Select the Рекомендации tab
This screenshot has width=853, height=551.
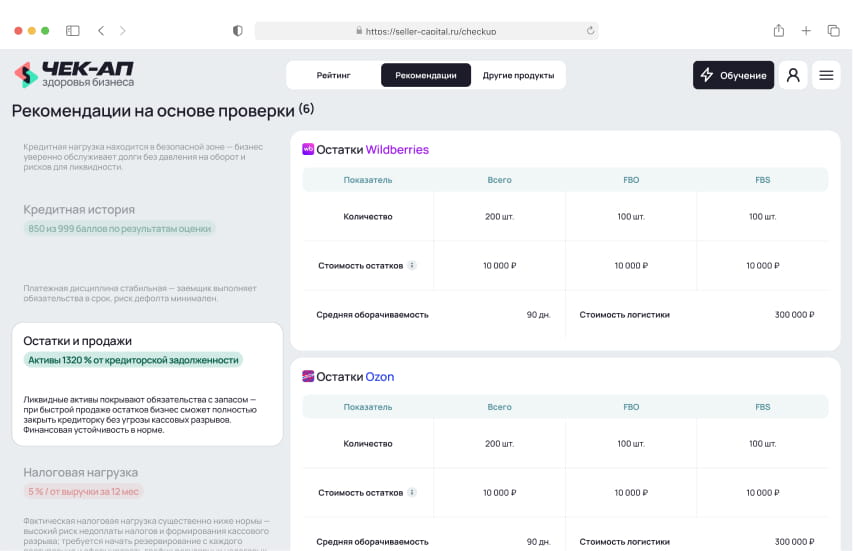pyautogui.click(x=426, y=75)
